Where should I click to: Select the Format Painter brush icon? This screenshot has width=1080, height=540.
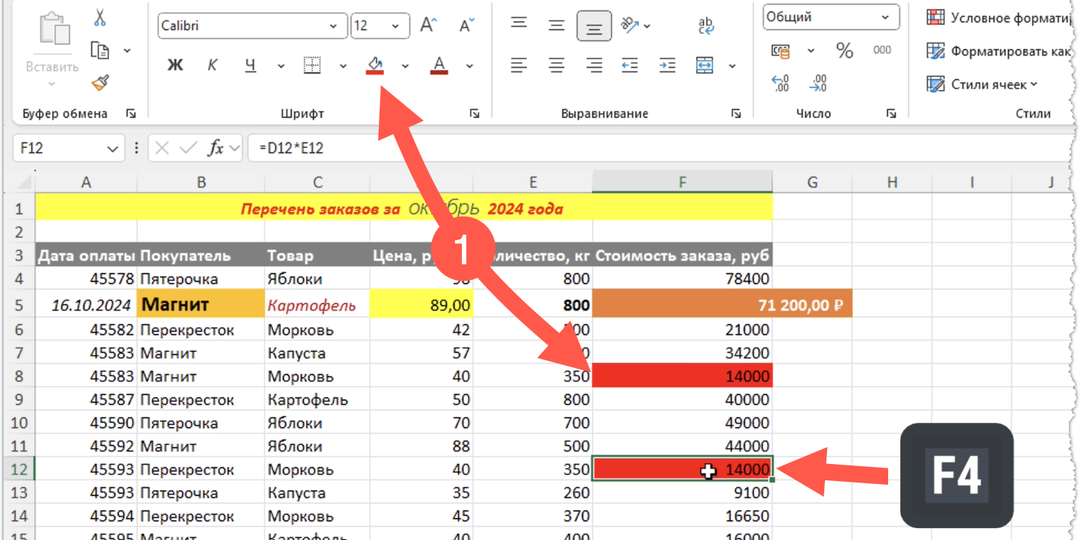click(x=101, y=83)
